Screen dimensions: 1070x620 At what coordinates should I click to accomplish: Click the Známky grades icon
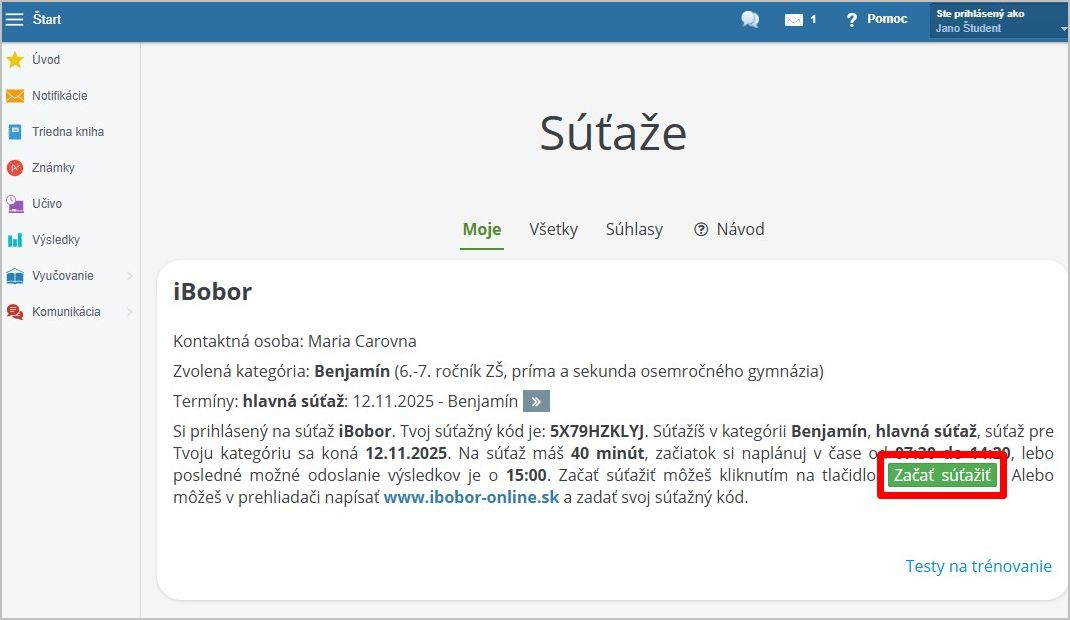[x=15, y=168]
